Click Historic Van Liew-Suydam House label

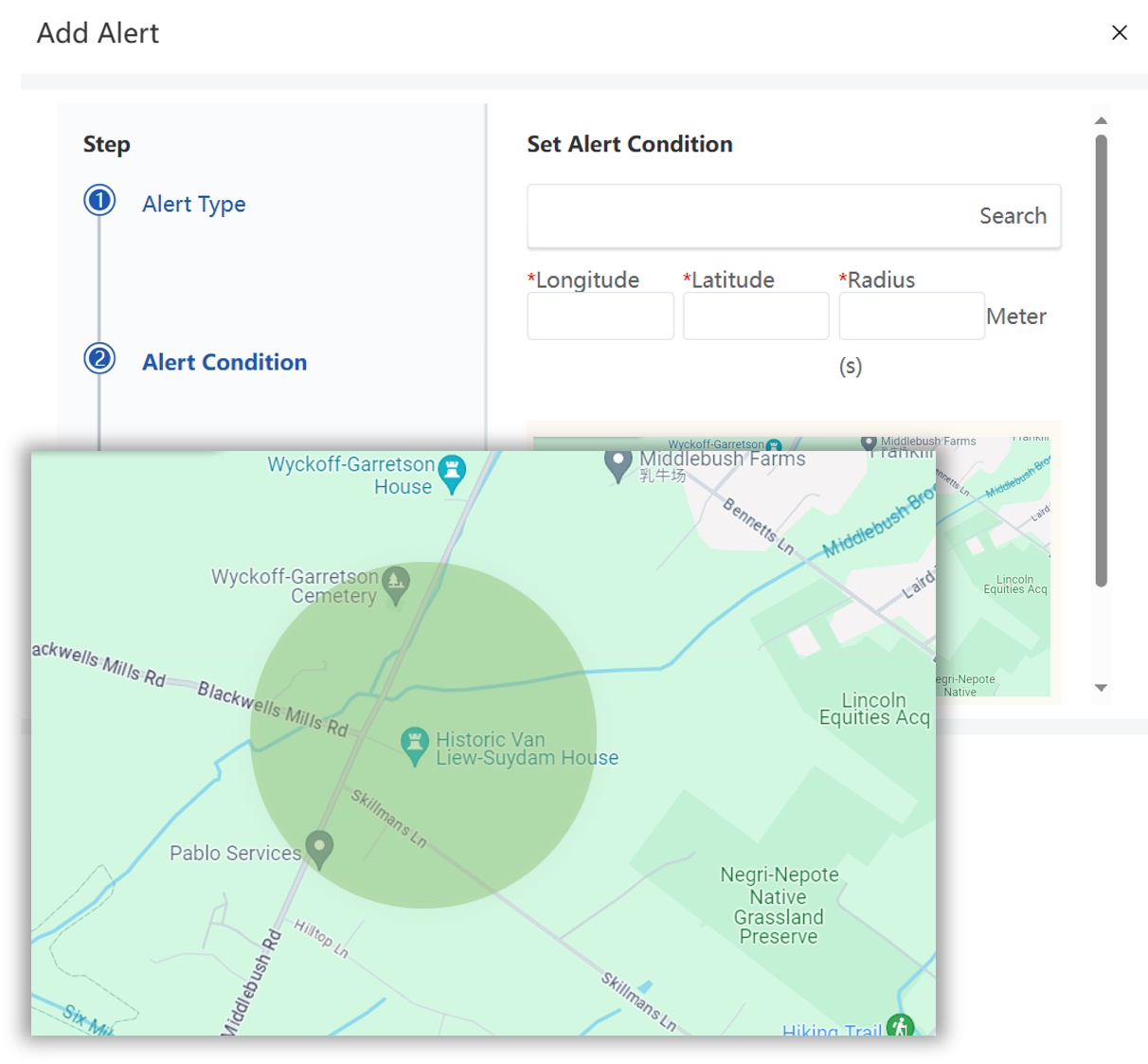click(527, 748)
